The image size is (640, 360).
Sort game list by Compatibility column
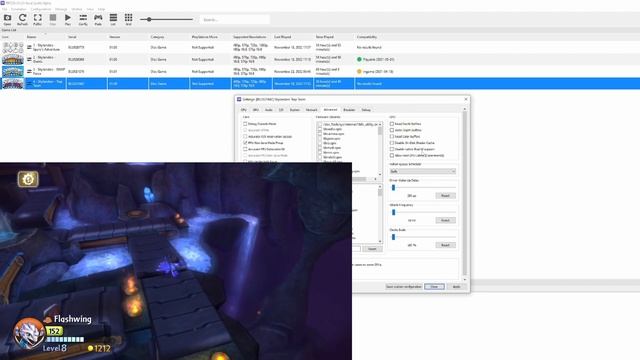(x=367, y=37)
